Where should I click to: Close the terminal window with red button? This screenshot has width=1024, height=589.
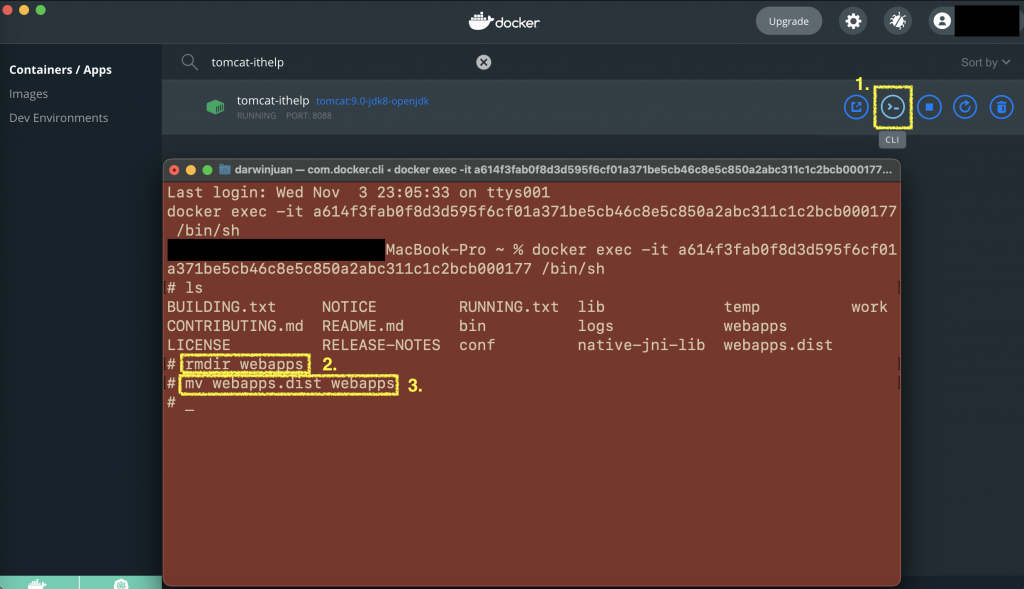point(174,170)
